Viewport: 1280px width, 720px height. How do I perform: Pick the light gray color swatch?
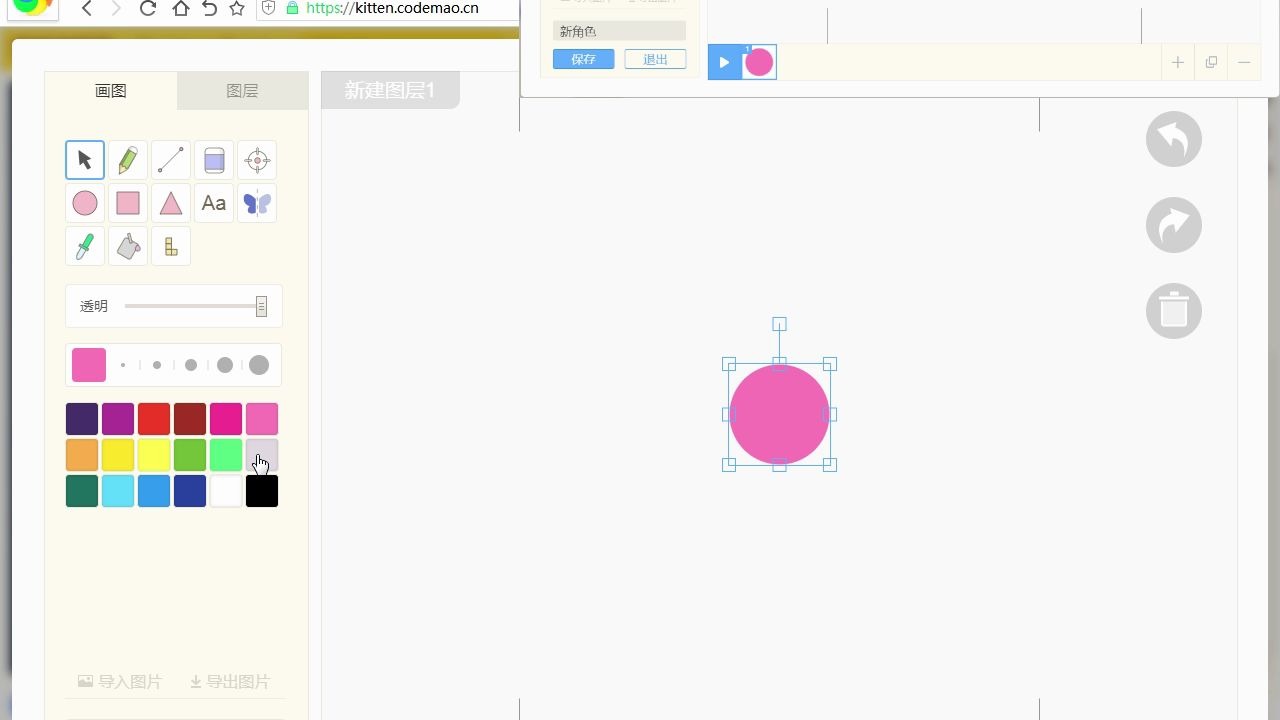[262, 455]
